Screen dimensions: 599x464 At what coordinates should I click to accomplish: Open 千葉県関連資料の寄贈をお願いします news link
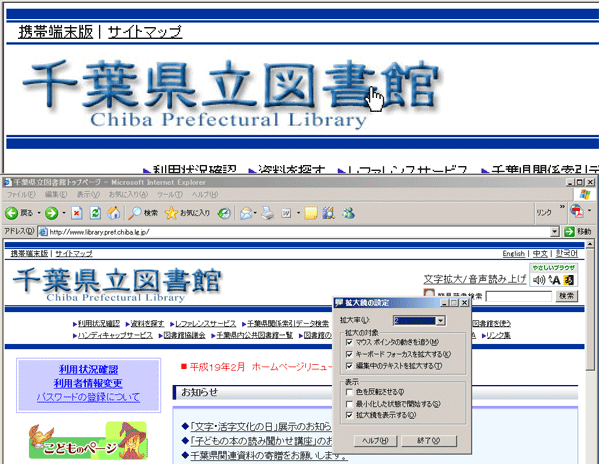[269, 455]
